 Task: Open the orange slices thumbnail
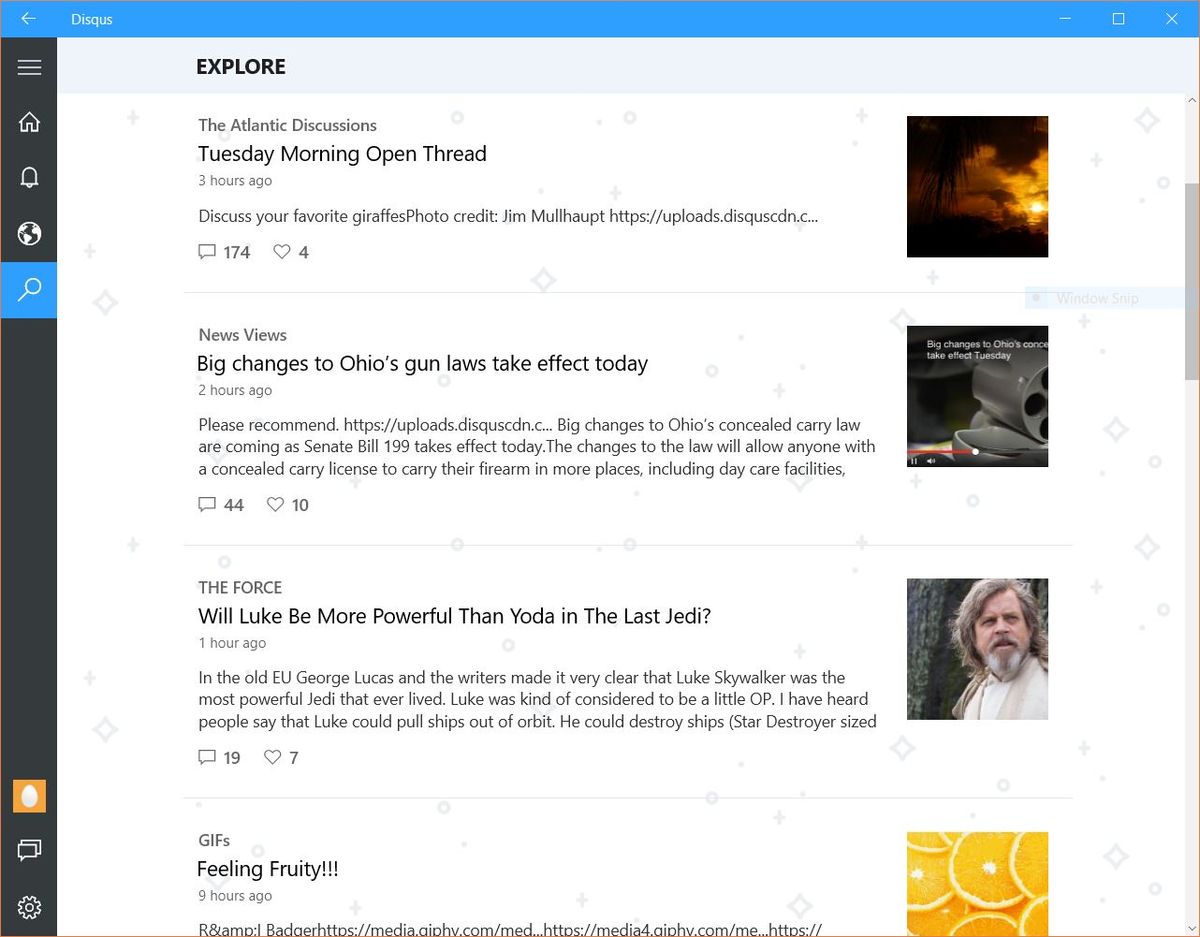click(x=977, y=884)
